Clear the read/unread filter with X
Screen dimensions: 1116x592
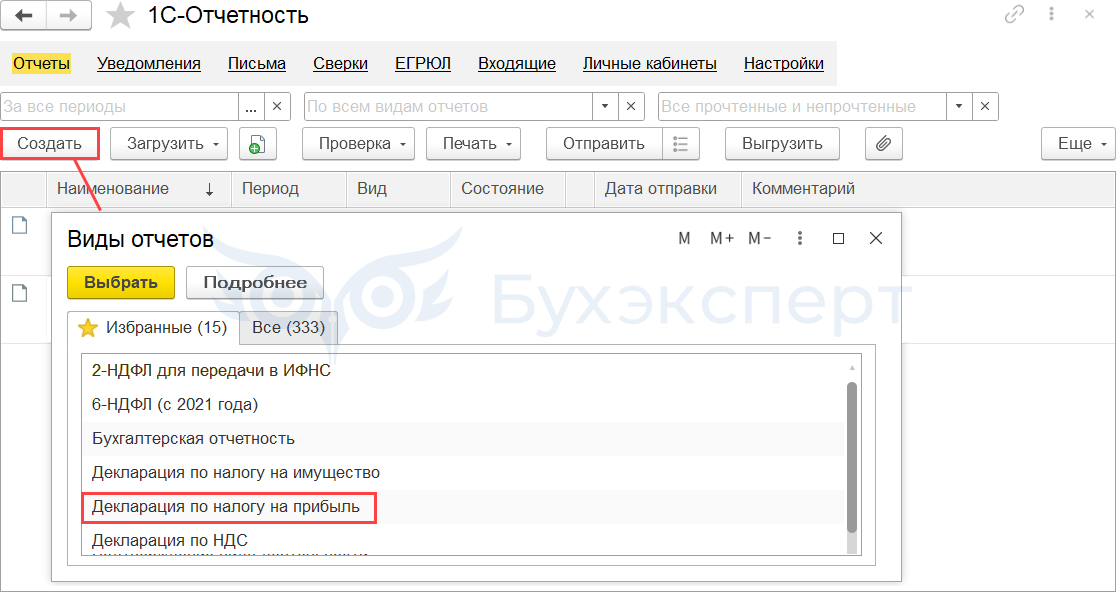coord(985,107)
